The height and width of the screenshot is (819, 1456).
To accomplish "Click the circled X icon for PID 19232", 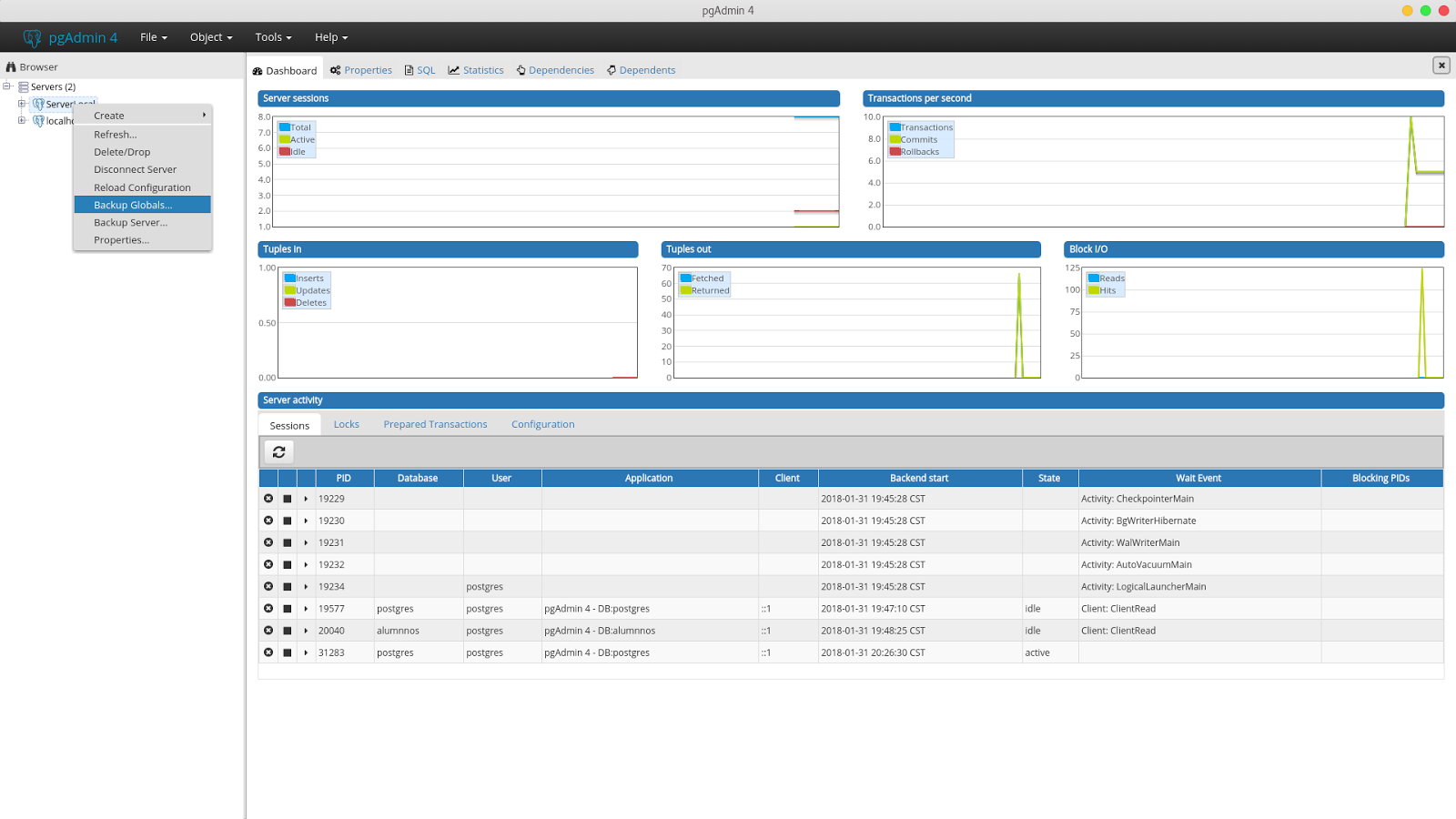I will [268, 564].
